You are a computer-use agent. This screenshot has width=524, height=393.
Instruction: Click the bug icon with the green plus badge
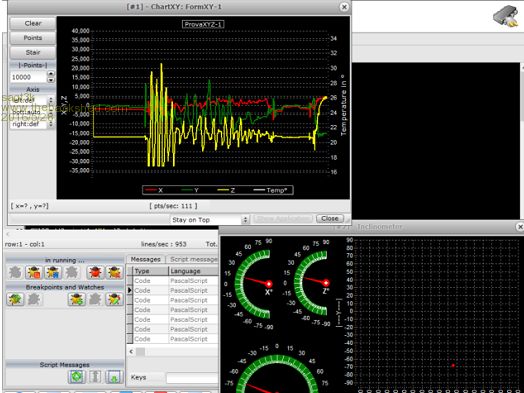76,299
